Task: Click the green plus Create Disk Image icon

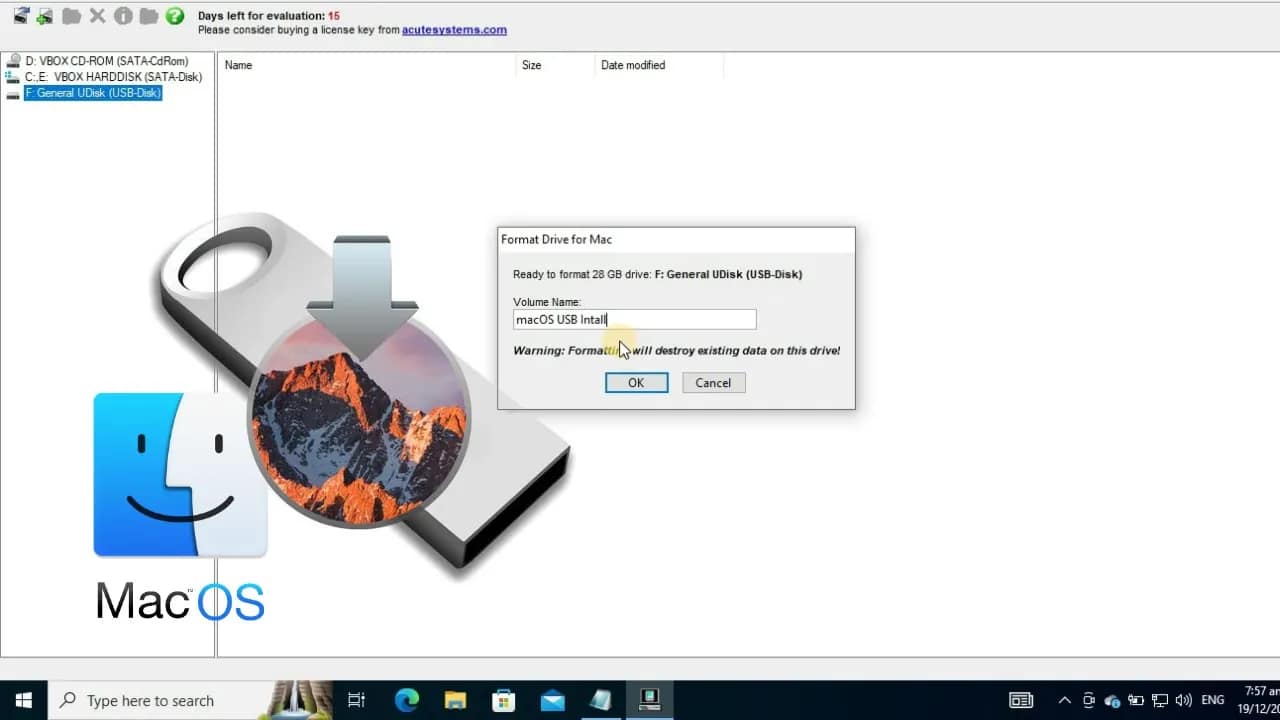Action: coord(44,16)
